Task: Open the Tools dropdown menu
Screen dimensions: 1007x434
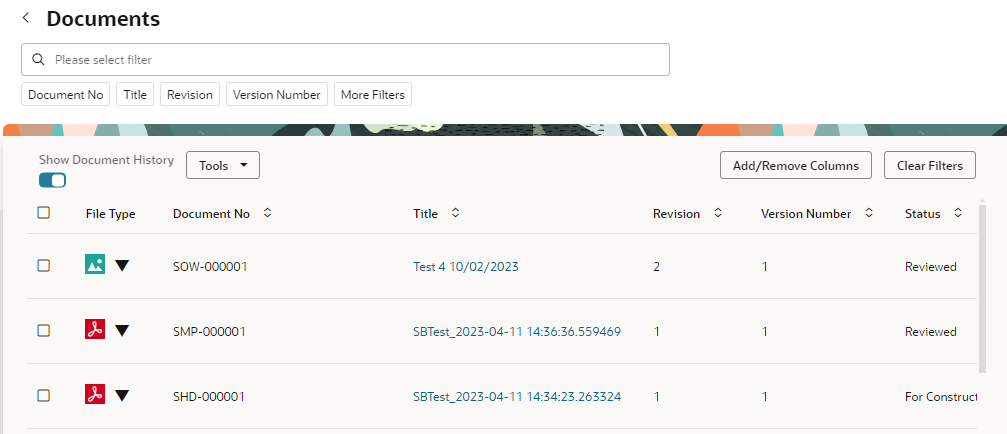Action: [223, 166]
